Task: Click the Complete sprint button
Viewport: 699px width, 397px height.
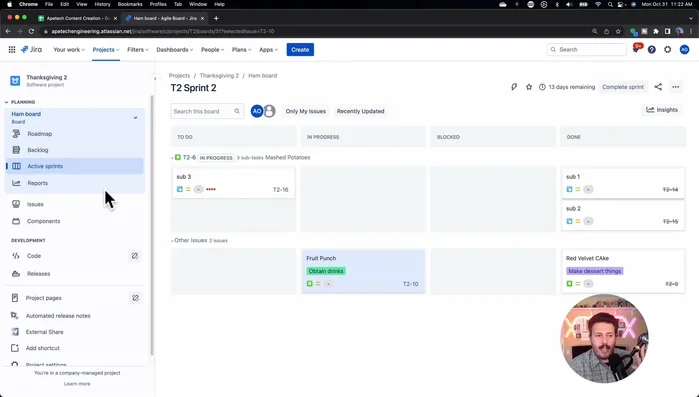Action: point(623,87)
